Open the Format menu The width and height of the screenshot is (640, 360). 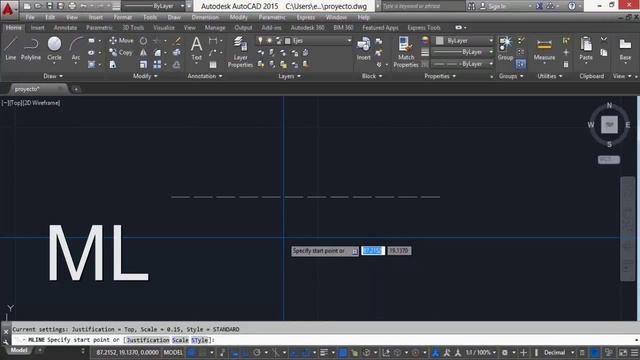(x=122, y=18)
